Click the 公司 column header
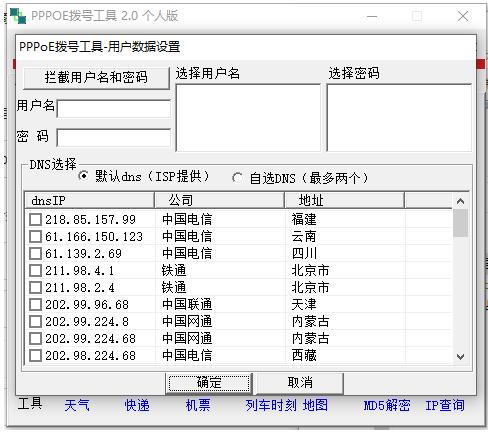The width and height of the screenshot is (488, 432). pyautogui.click(x=220, y=200)
